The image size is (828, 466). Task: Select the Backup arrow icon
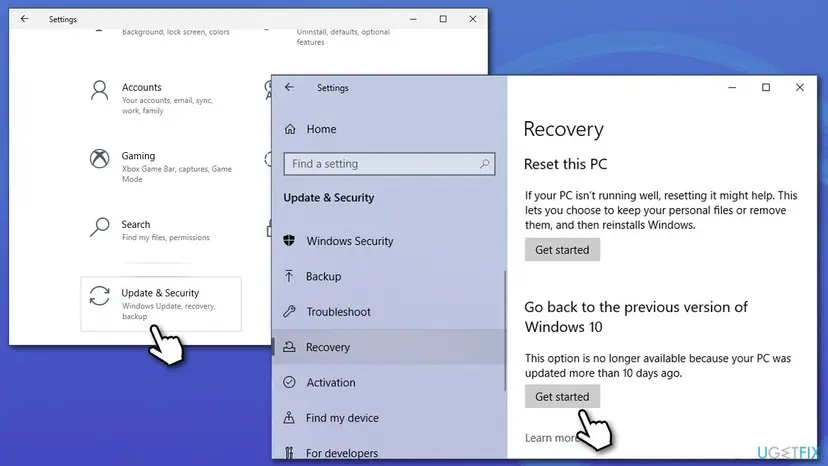point(289,276)
